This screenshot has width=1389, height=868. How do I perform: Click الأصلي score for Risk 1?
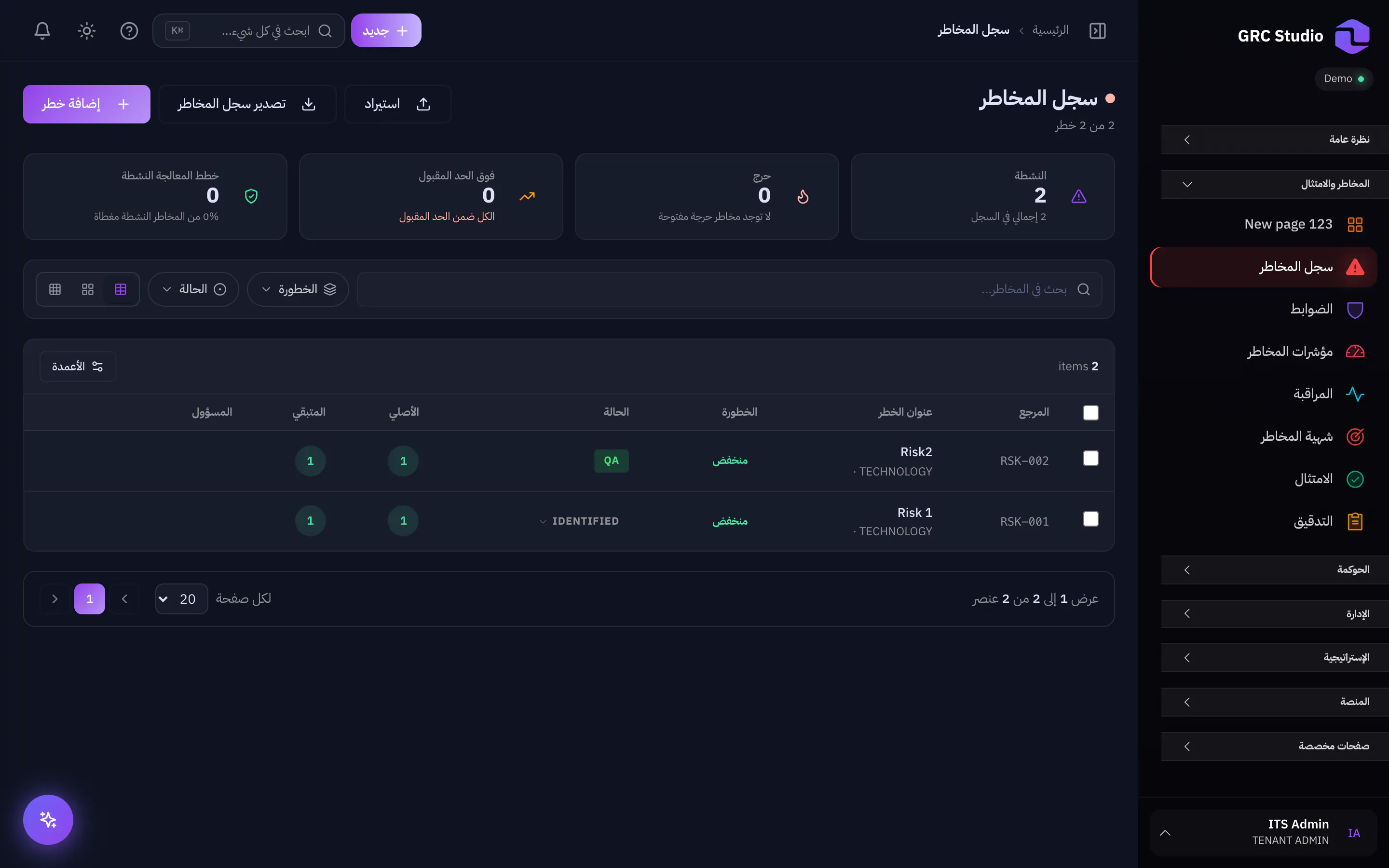click(404, 521)
